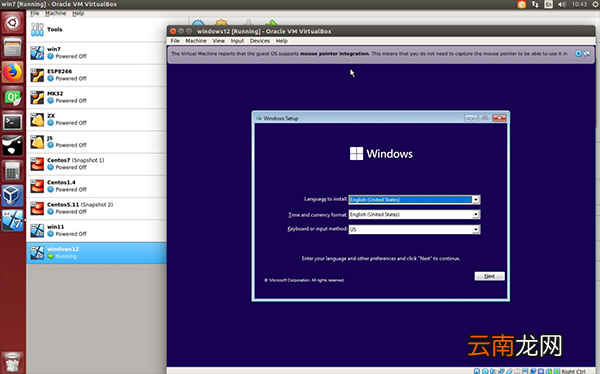Click the ZX VM icon in the list
The height and width of the screenshot is (374, 600).
coord(37,119)
